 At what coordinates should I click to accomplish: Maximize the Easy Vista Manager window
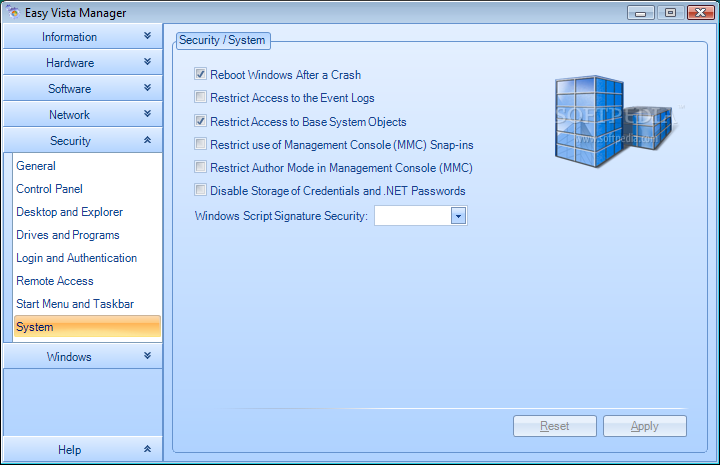pyautogui.click(x=671, y=12)
